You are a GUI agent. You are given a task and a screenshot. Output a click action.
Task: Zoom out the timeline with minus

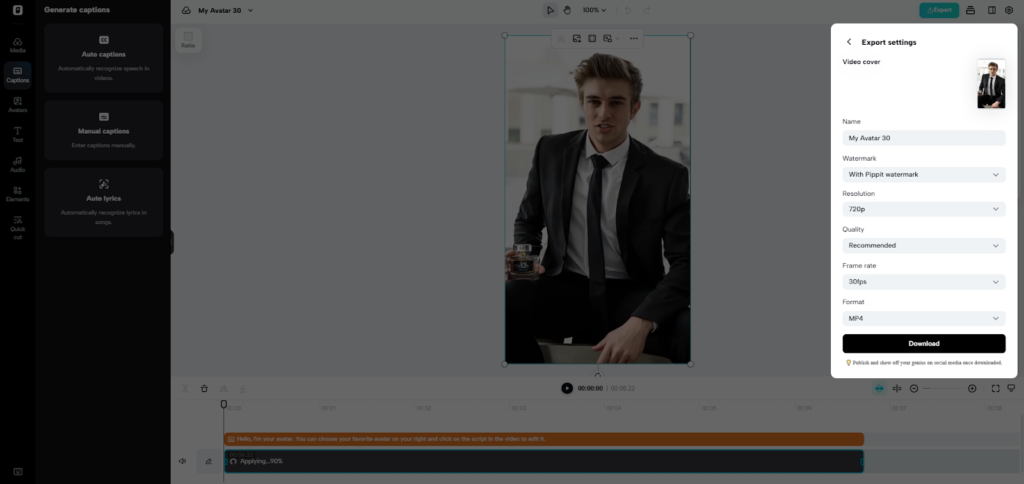tap(914, 388)
